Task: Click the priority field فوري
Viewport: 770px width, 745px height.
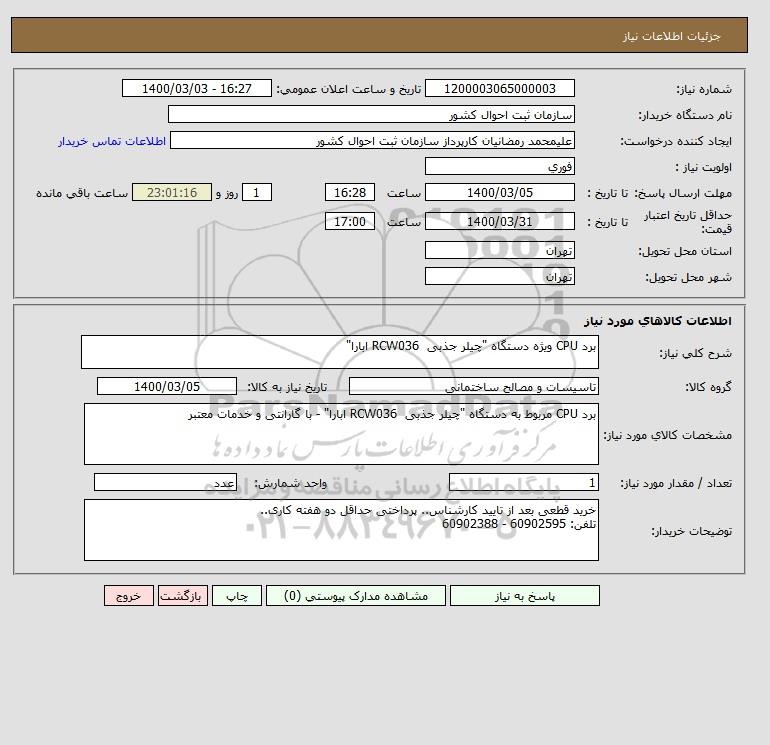Action: point(499,166)
